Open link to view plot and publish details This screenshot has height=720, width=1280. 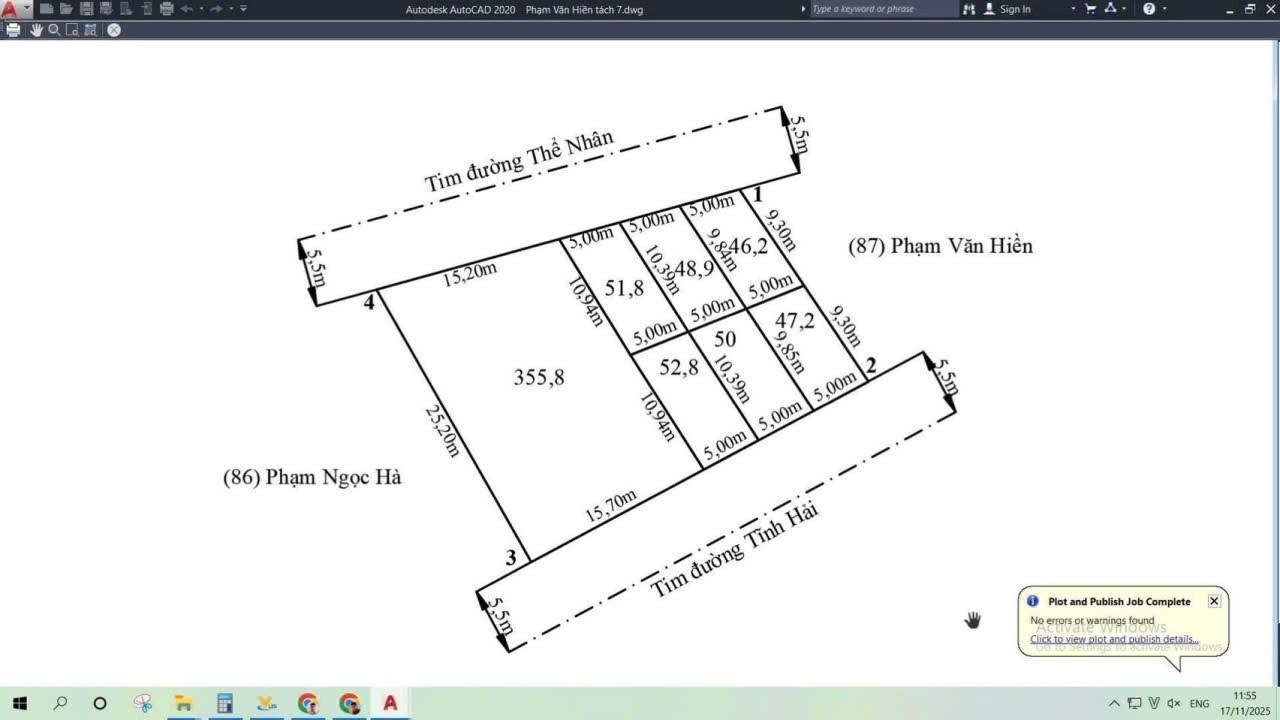click(1112, 639)
